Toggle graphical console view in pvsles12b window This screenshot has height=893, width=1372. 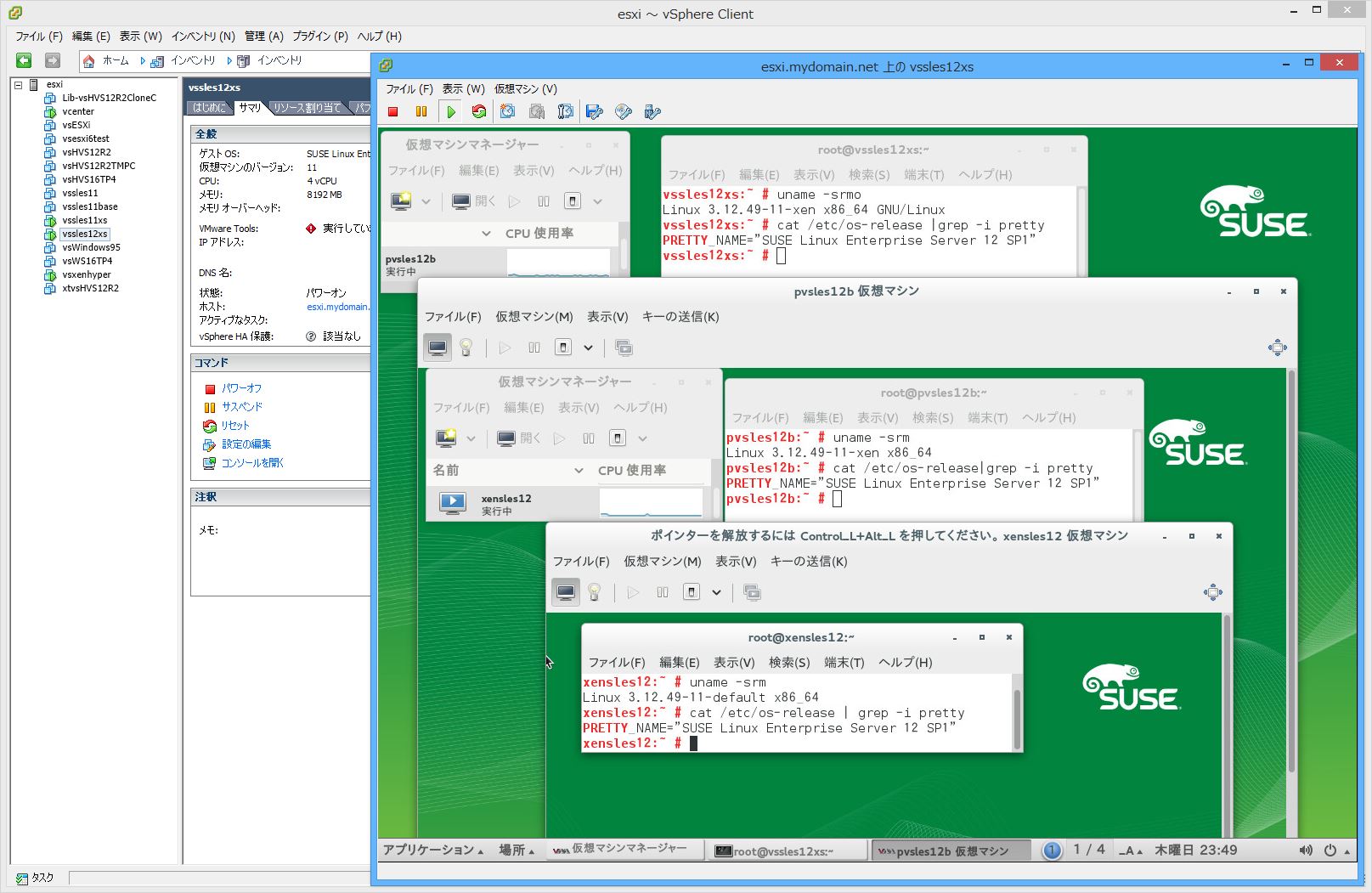tap(438, 348)
